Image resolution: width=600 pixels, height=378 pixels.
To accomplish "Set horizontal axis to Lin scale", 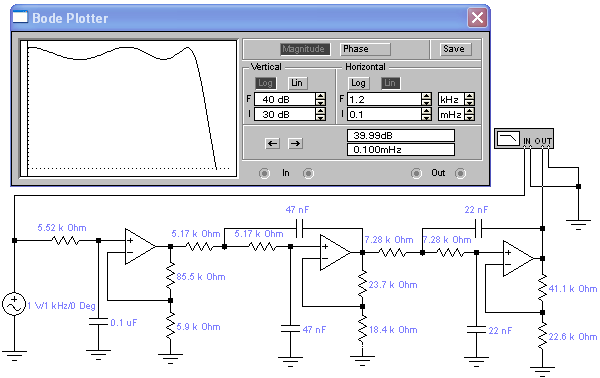I will [390, 83].
